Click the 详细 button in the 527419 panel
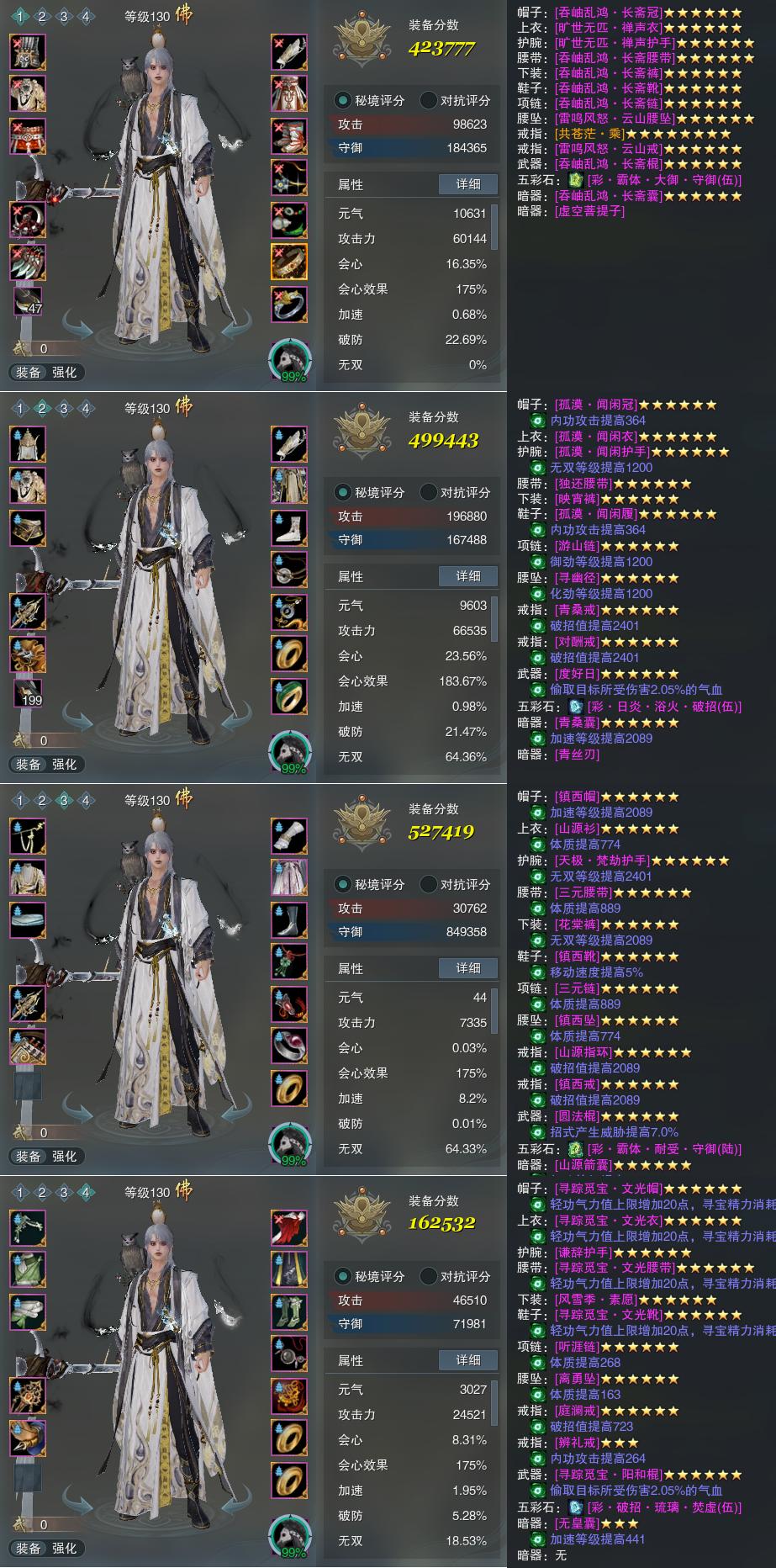The width and height of the screenshot is (776, 1568). (x=468, y=968)
